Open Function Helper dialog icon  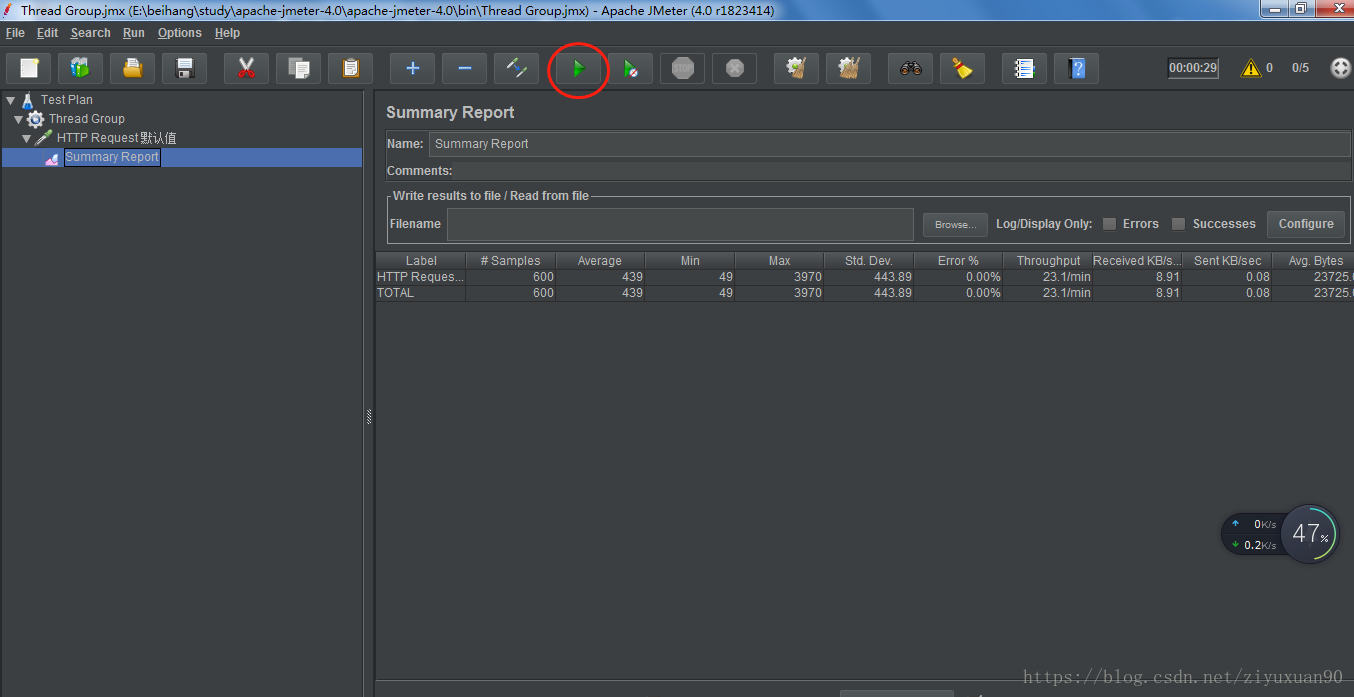(1024, 69)
